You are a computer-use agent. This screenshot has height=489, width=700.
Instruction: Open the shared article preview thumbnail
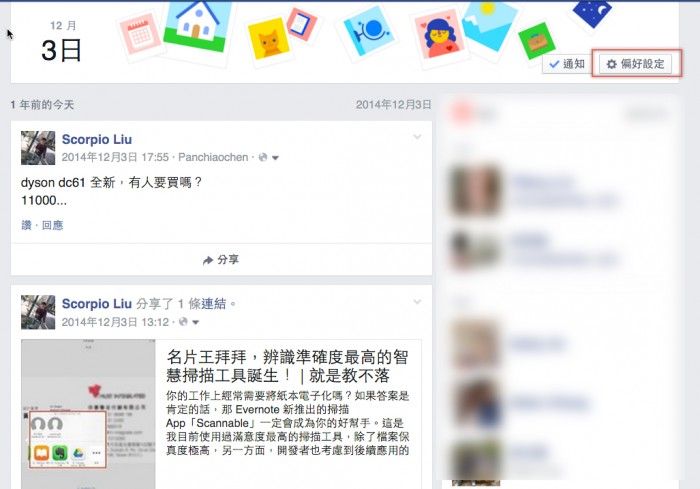pos(88,414)
